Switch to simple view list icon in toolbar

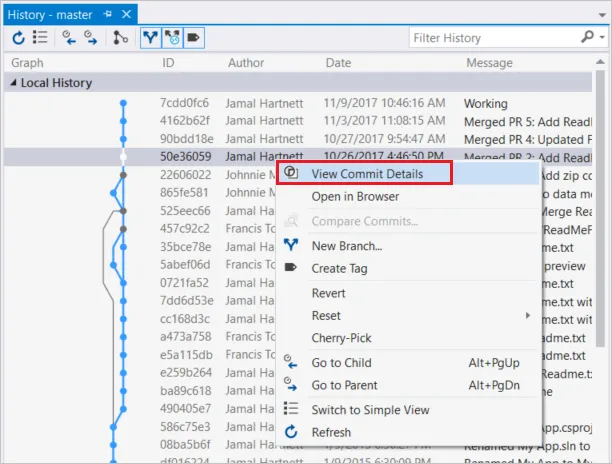coord(40,37)
